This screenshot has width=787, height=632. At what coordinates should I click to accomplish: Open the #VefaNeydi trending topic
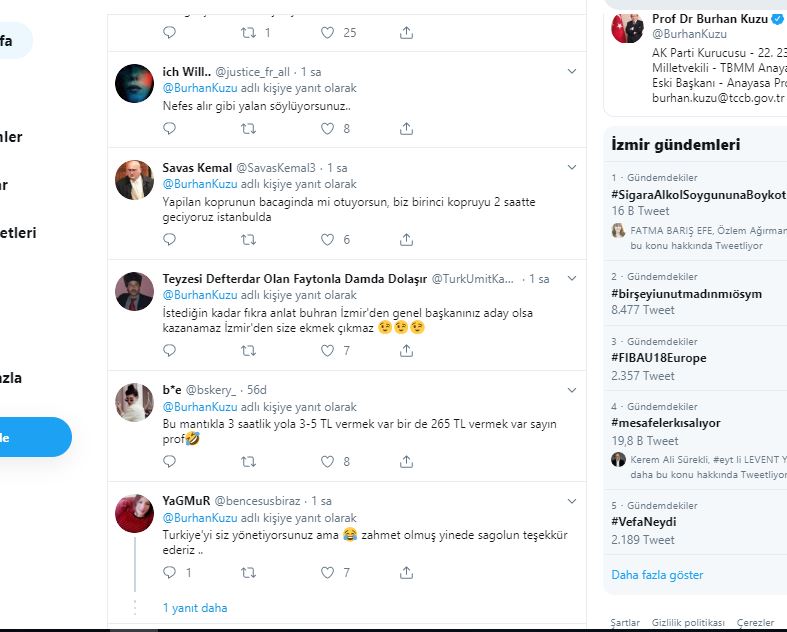click(643, 522)
